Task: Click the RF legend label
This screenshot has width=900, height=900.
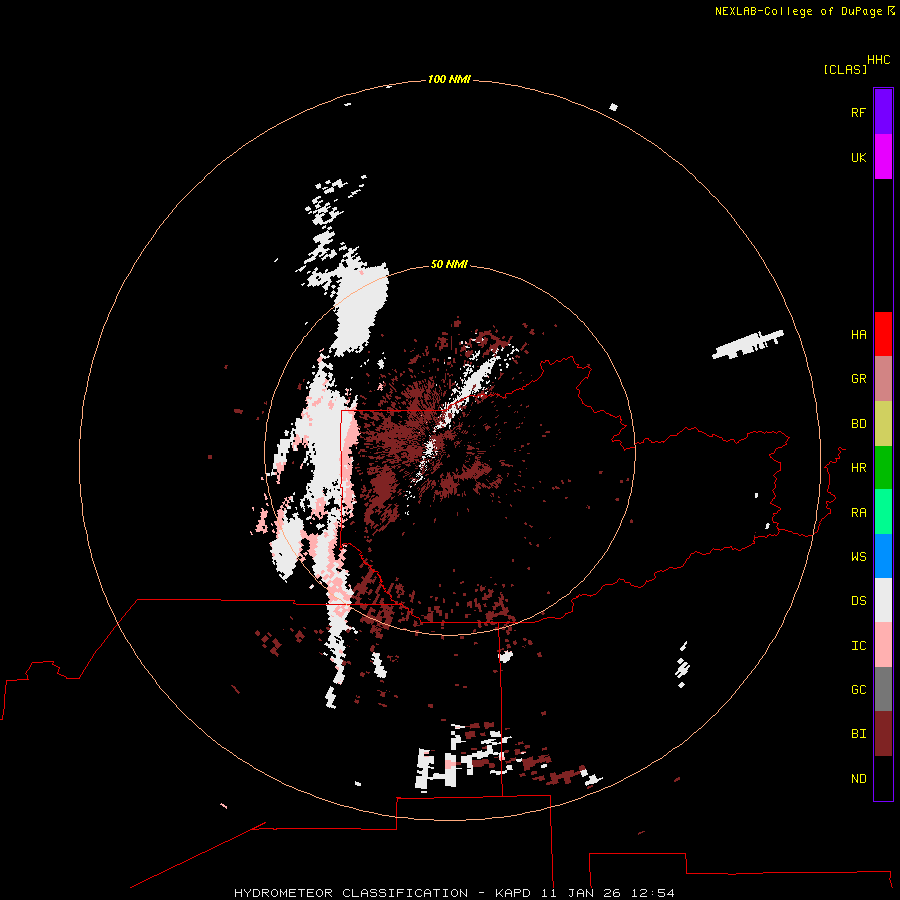Action: (858, 112)
